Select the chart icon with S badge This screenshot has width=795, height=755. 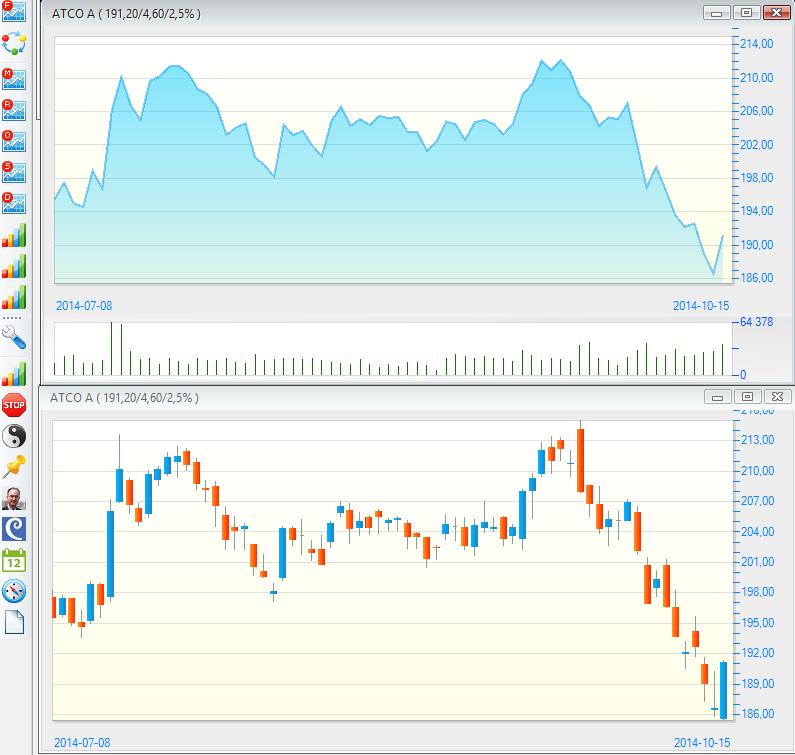[14, 172]
